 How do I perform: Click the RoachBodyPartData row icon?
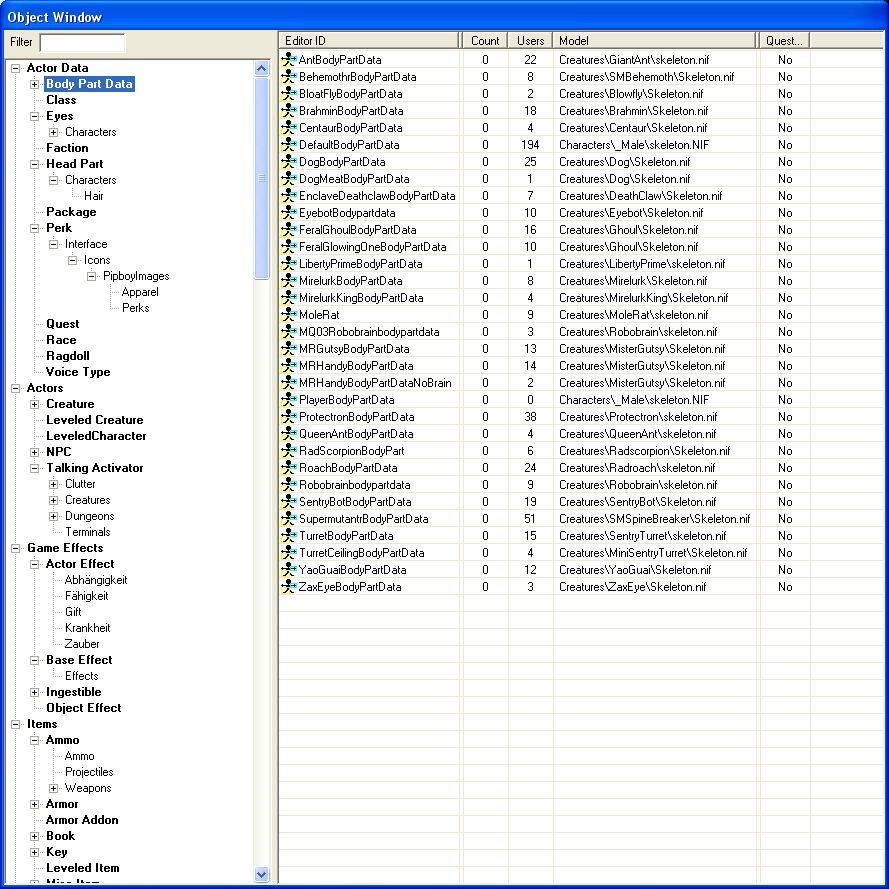tap(289, 468)
